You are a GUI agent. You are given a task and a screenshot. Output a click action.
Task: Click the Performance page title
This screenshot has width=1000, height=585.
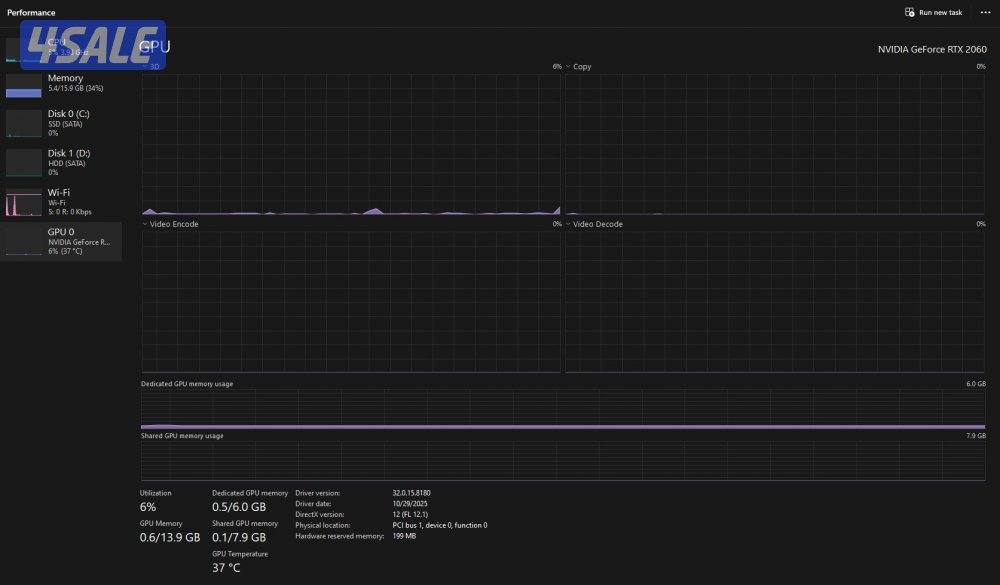click(x=31, y=12)
